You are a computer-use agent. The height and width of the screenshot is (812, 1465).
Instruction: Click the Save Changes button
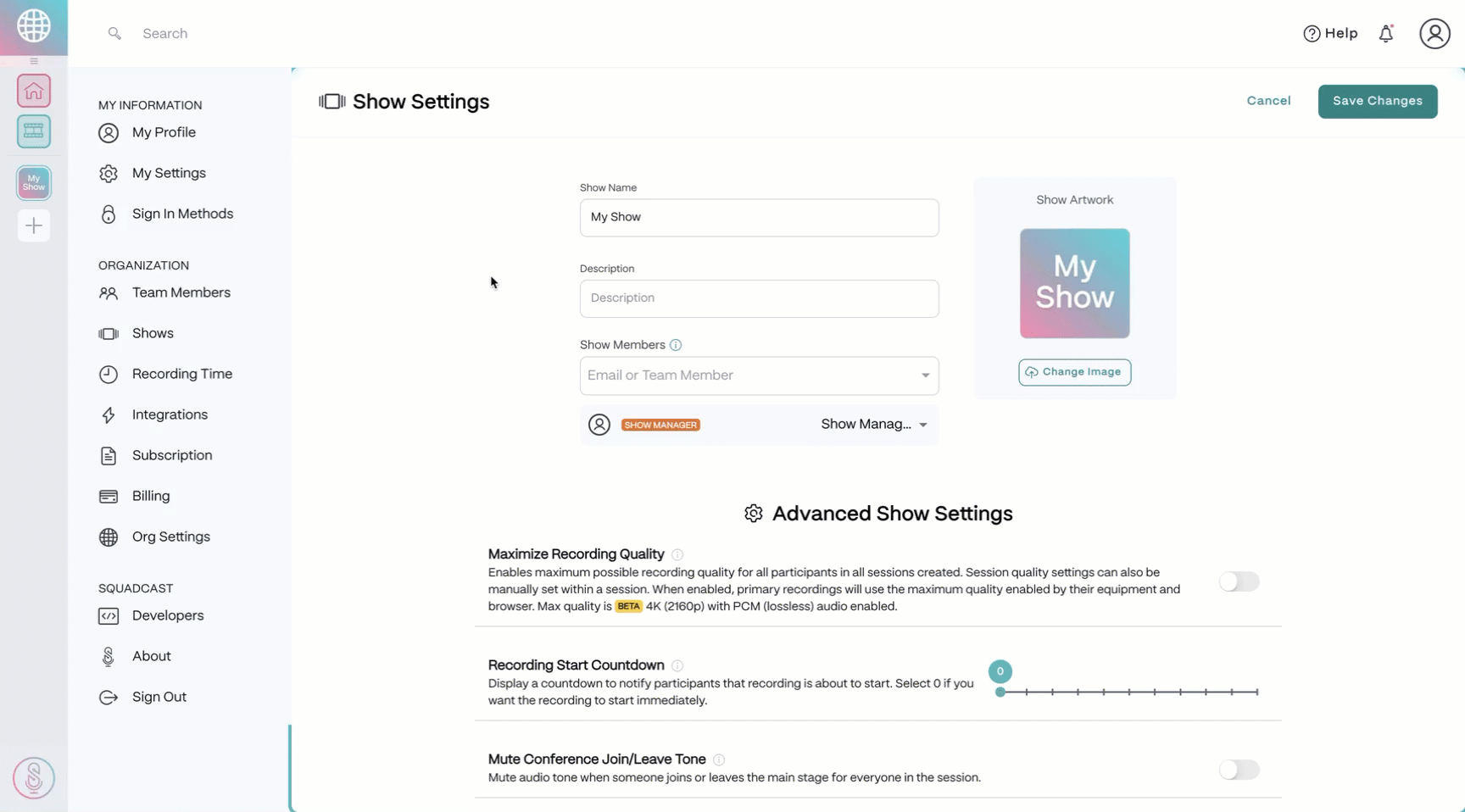coord(1377,101)
